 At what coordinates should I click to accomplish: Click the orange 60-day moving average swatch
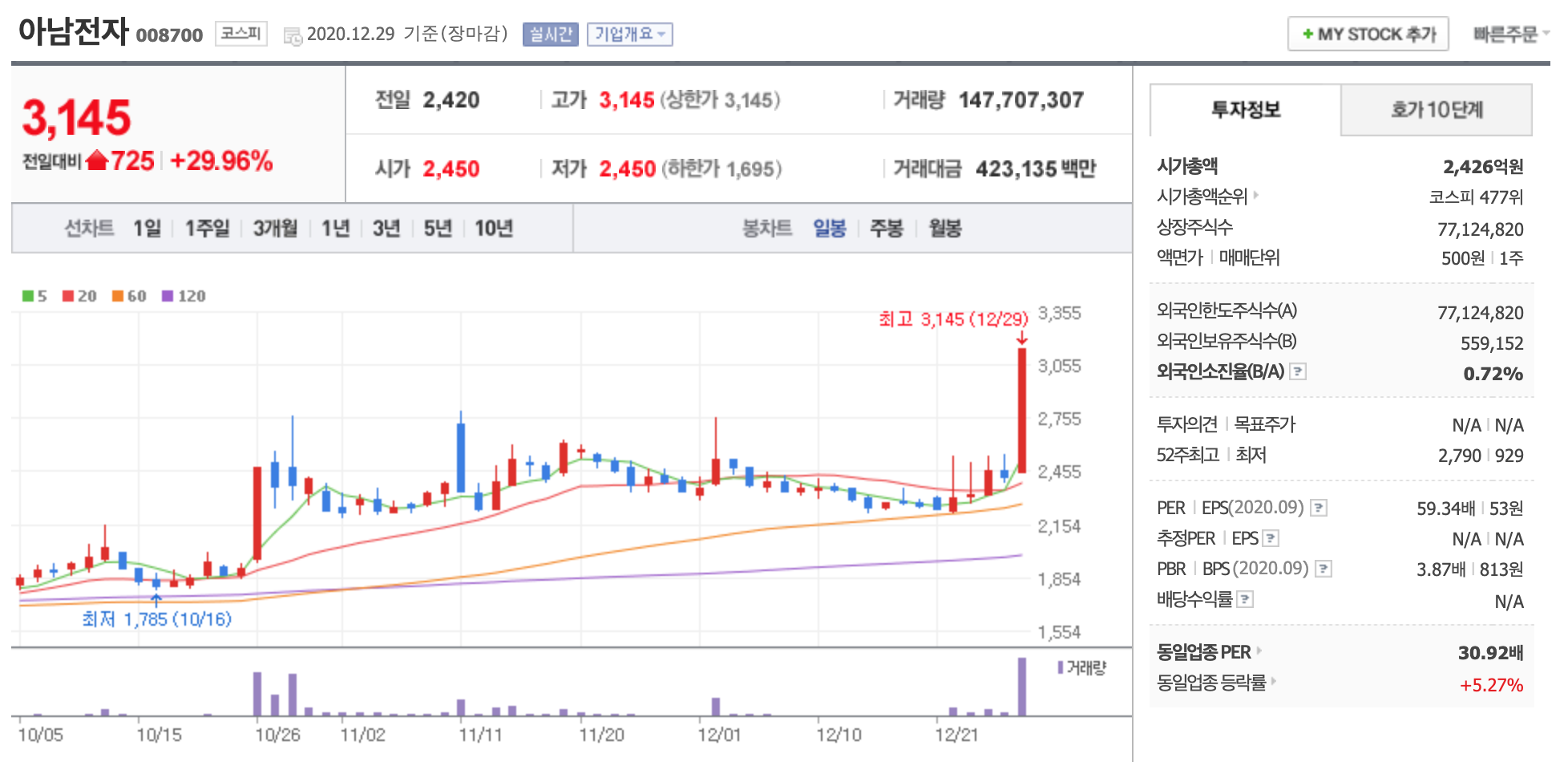(x=118, y=296)
